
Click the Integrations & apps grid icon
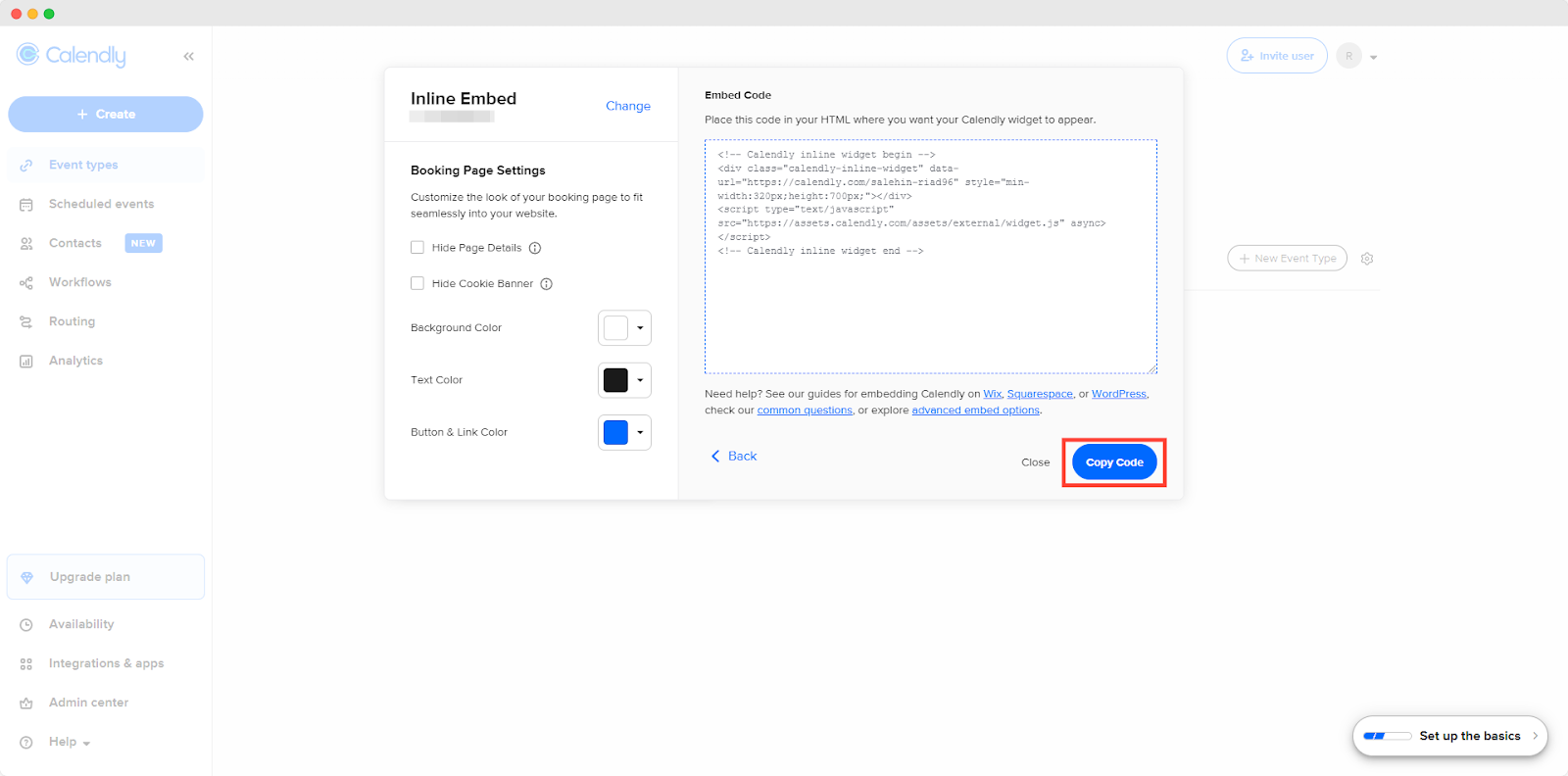pos(26,663)
